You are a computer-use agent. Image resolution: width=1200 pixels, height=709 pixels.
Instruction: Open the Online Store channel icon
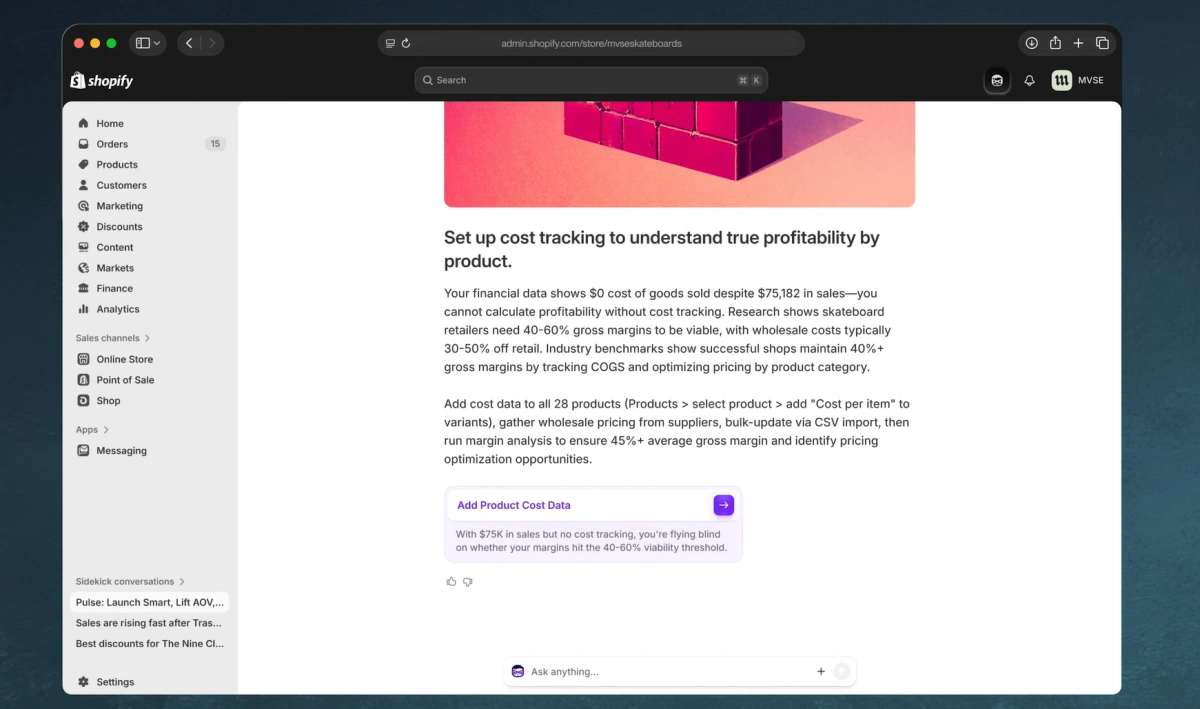click(x=84, y=359)
